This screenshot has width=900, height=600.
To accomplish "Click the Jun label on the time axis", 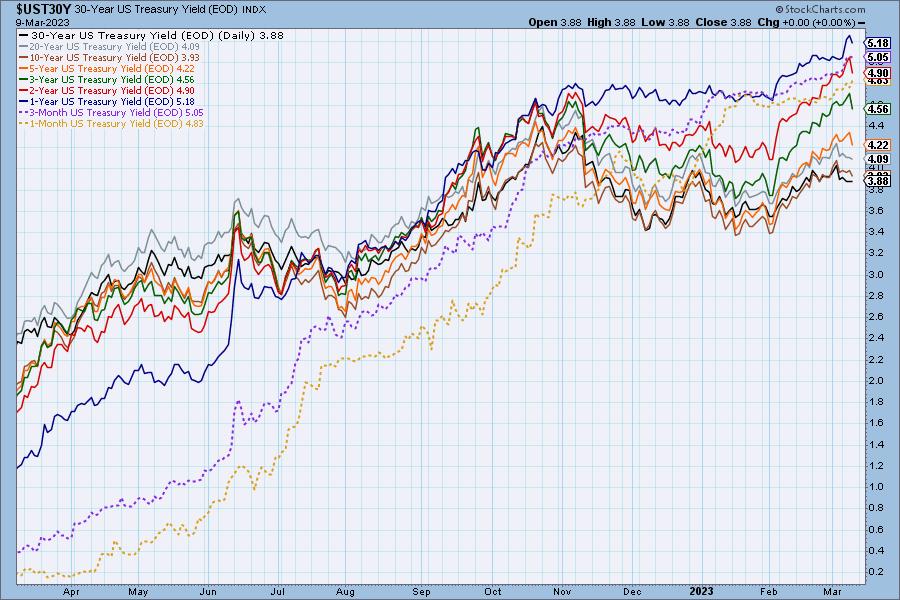I will (x=208, y=591).
